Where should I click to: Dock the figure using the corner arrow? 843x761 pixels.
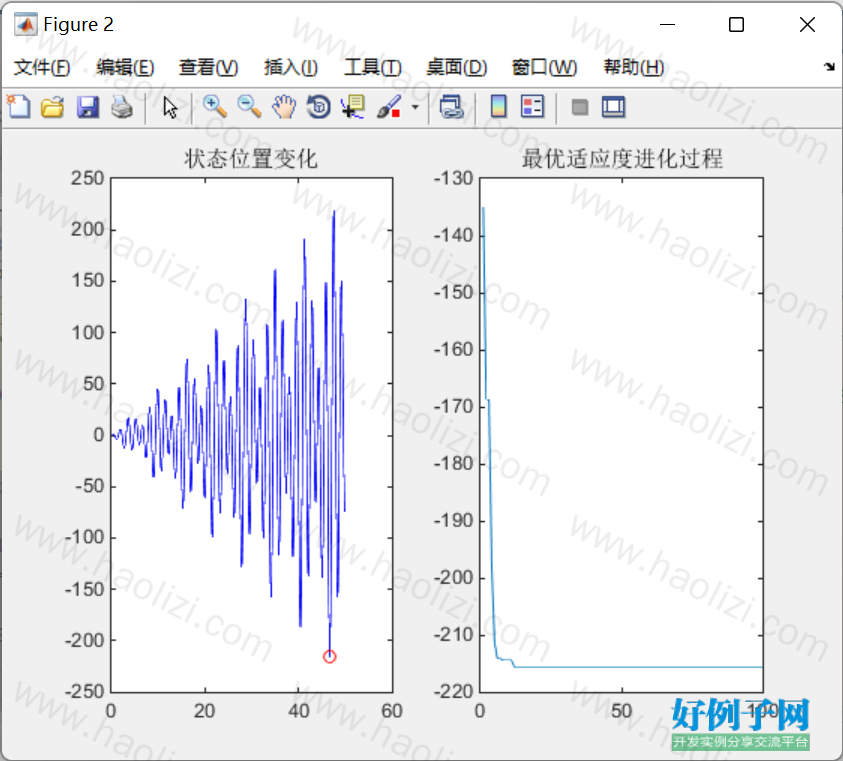pyautogui.click(x=829, y=67)
